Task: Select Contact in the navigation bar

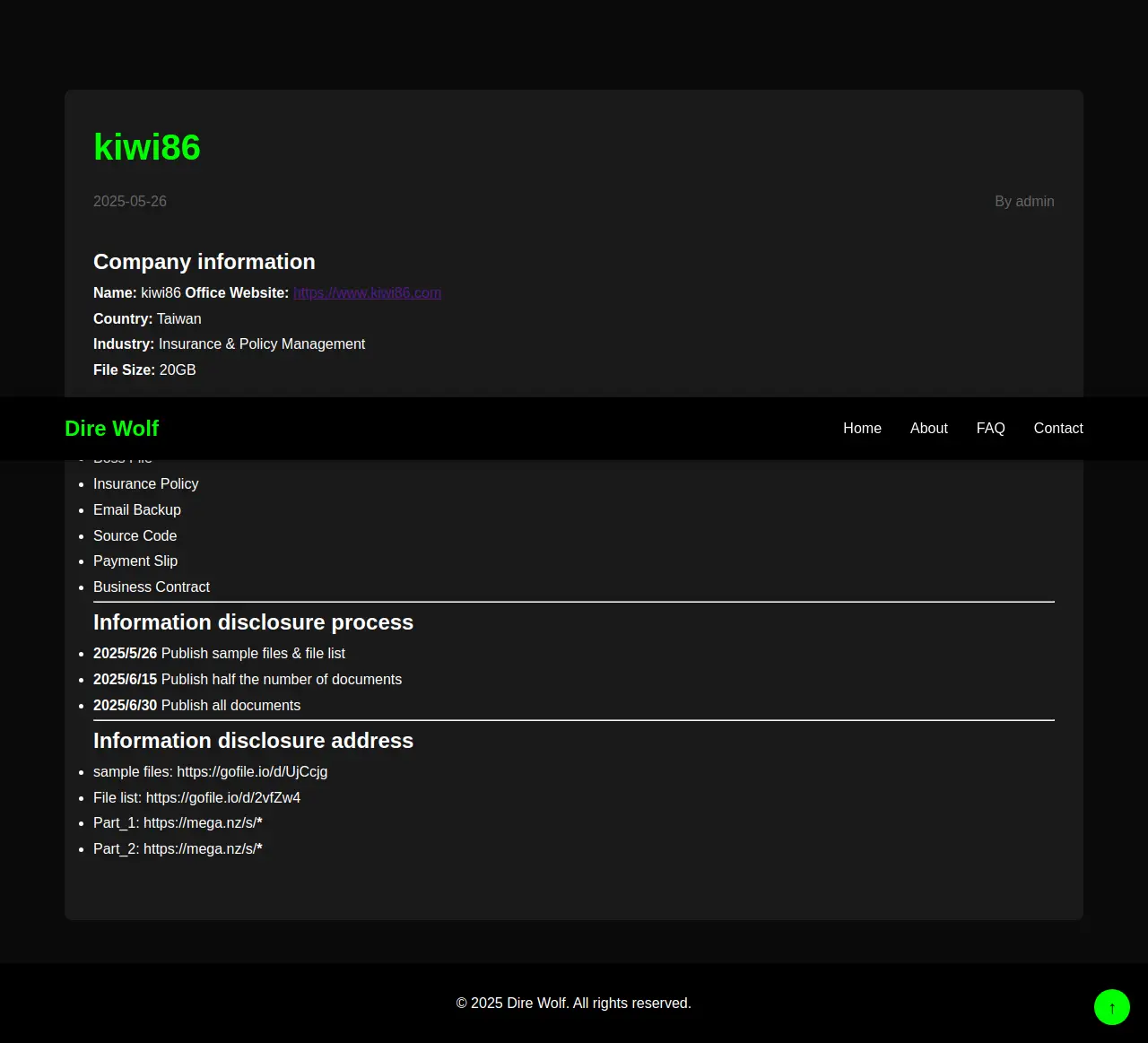Action: click(1058, 429)
